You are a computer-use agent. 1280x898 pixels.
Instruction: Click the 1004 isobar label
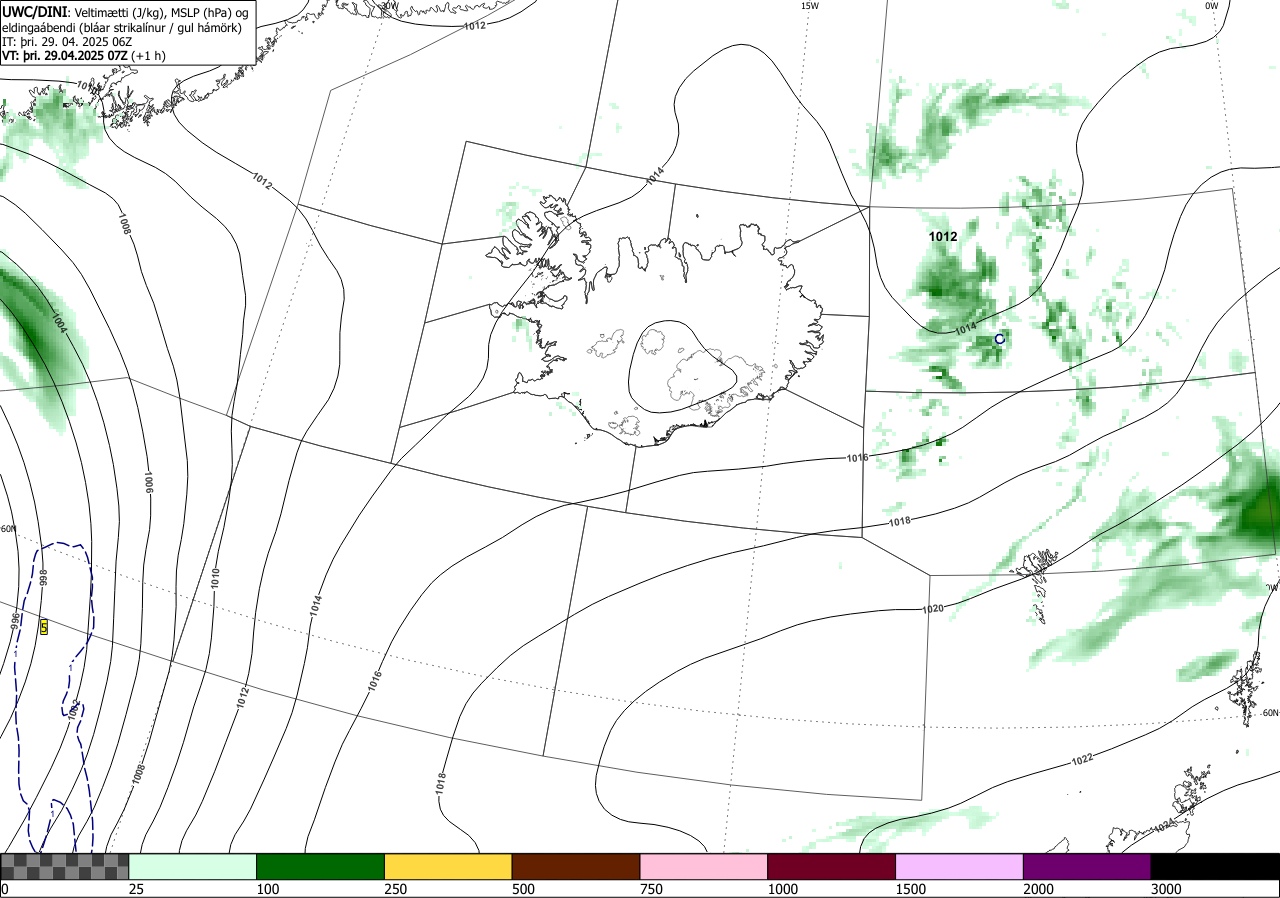coord(59,324)
